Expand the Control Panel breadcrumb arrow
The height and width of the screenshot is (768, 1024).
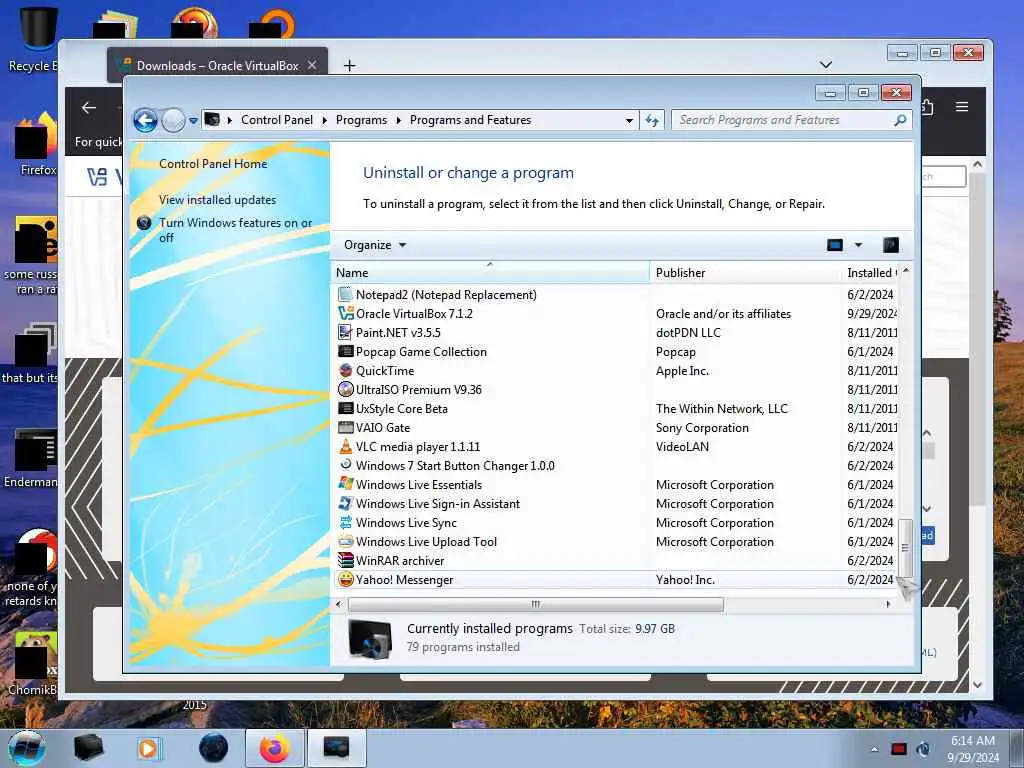pyautogui.click(x=325, y=120)
